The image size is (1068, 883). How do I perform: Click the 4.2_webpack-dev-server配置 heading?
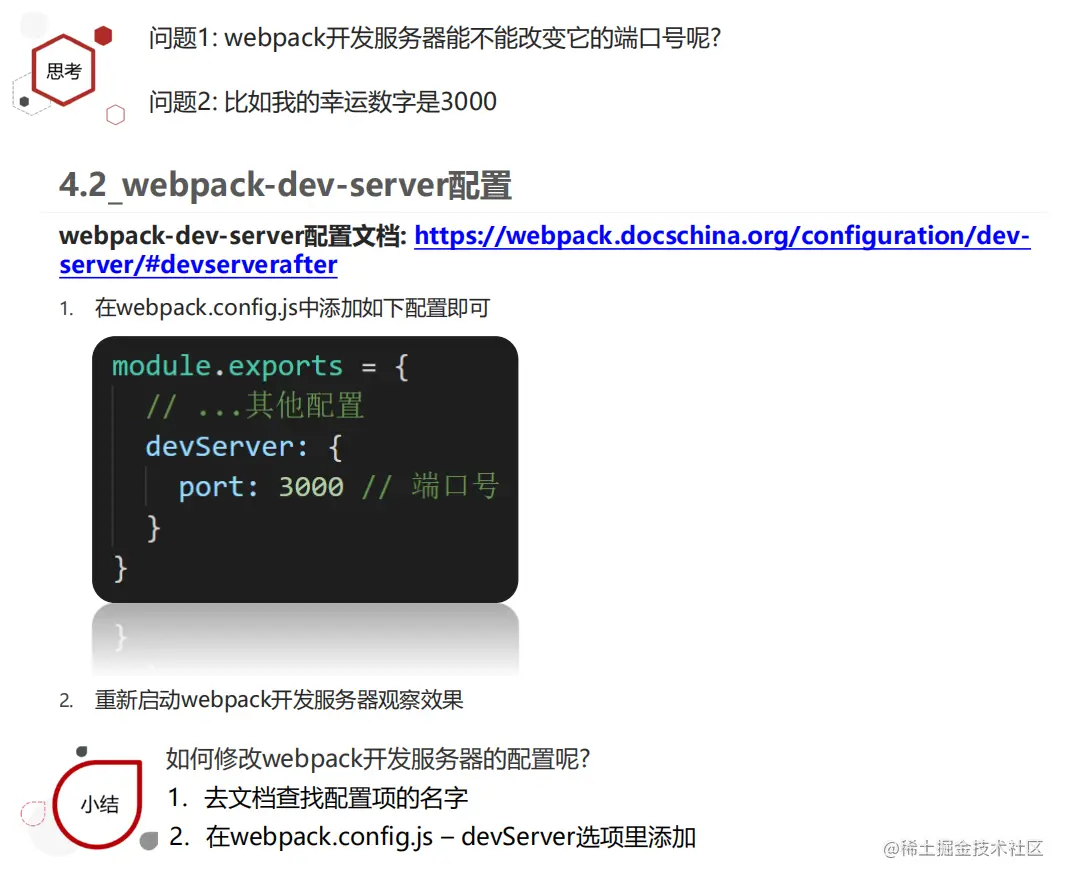[285, 185]
